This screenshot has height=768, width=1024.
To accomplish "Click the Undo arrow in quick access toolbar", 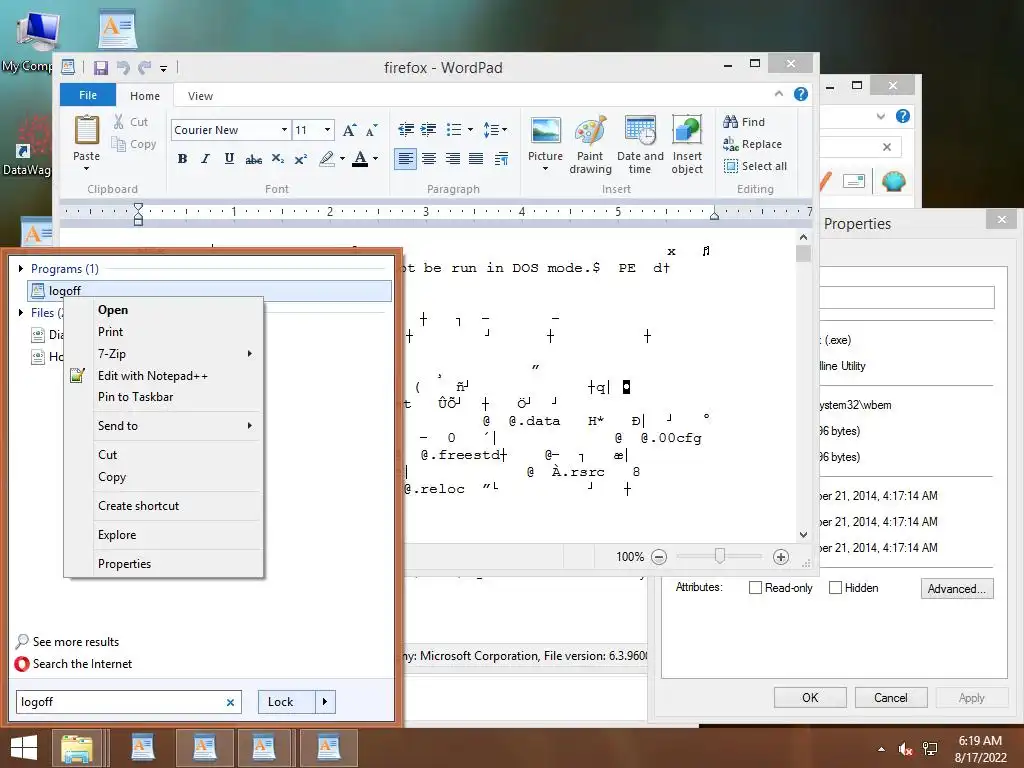I will tap(123, 67).
